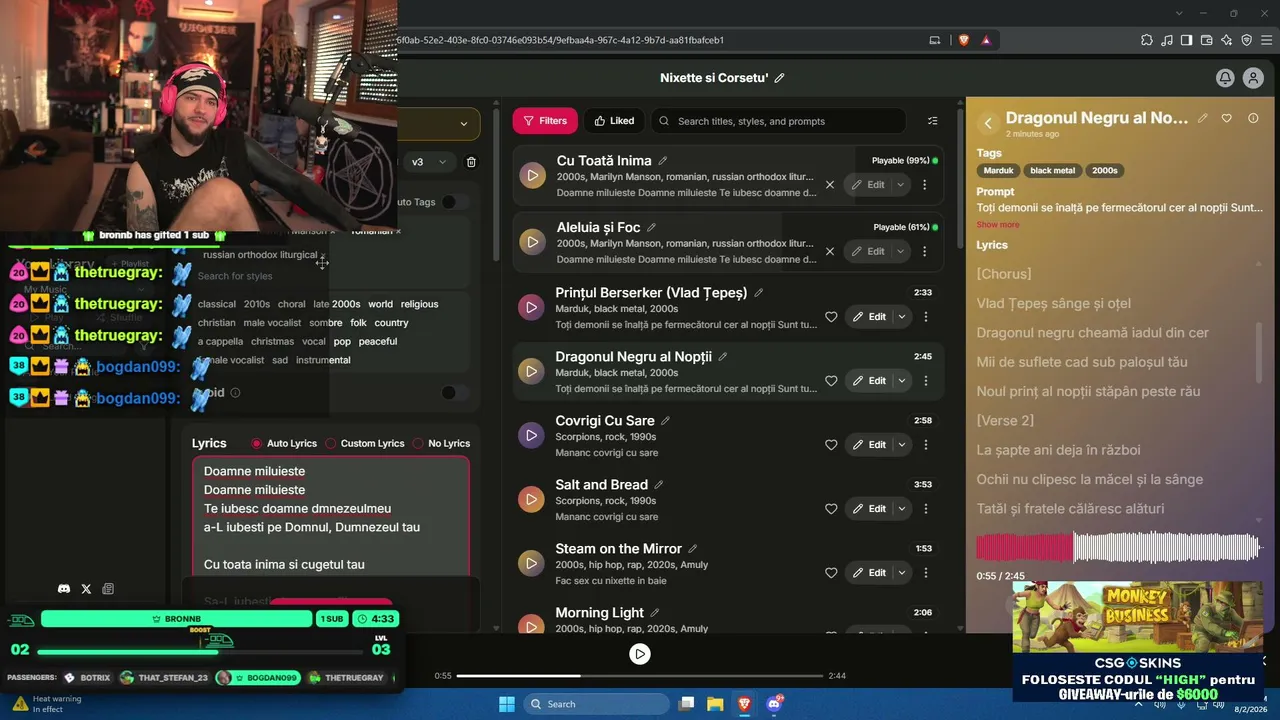Delete with the trash icon near v3
Image resolution: width=1280 pixels, height=720 pixels.
click(472, 162)
